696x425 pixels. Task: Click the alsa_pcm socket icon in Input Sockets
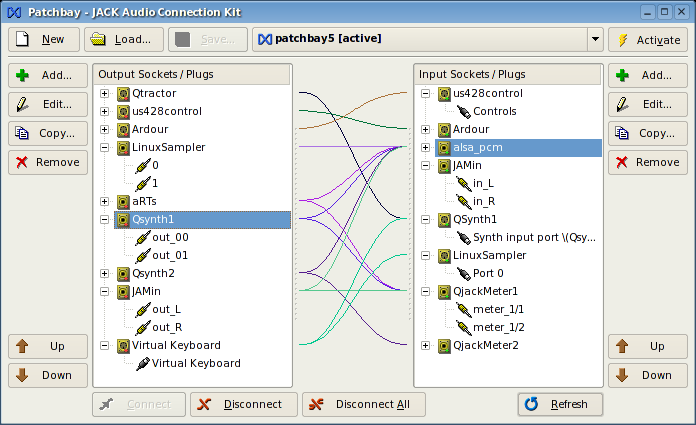pyautogui.click(x=444, y=147)
